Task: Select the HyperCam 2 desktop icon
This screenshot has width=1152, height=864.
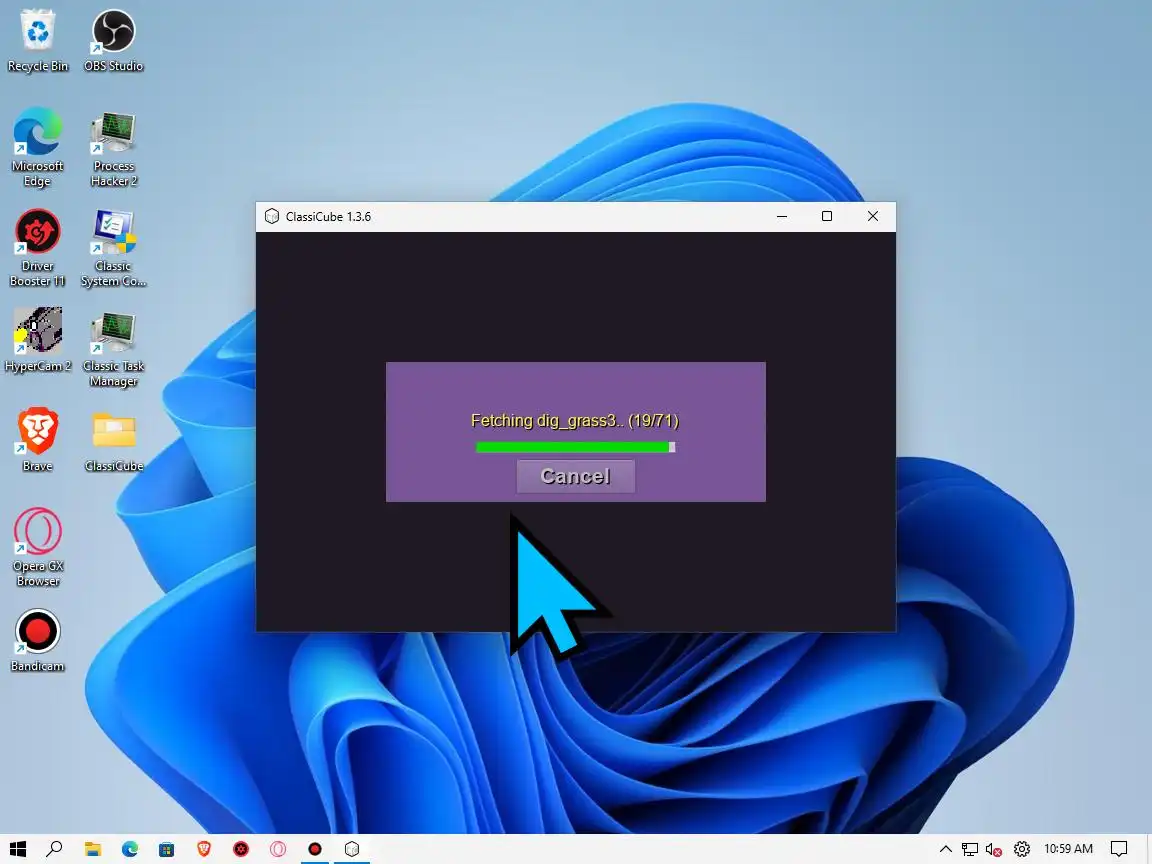Action: coord(37,339)
